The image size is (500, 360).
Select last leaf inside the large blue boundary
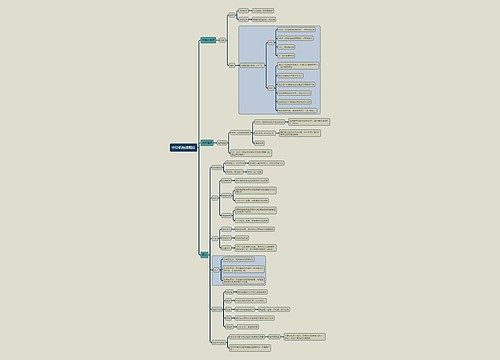[297, 110]
